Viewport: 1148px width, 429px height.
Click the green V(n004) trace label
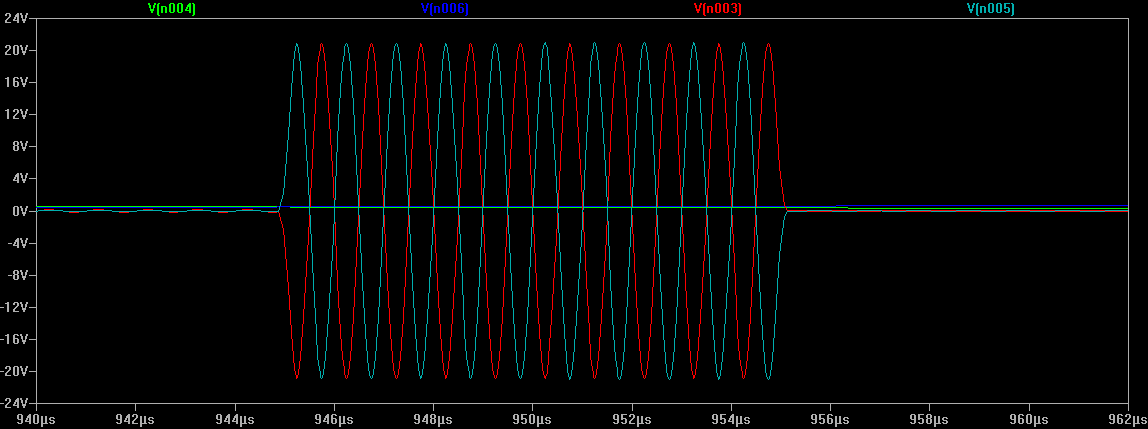click(172, 8)
